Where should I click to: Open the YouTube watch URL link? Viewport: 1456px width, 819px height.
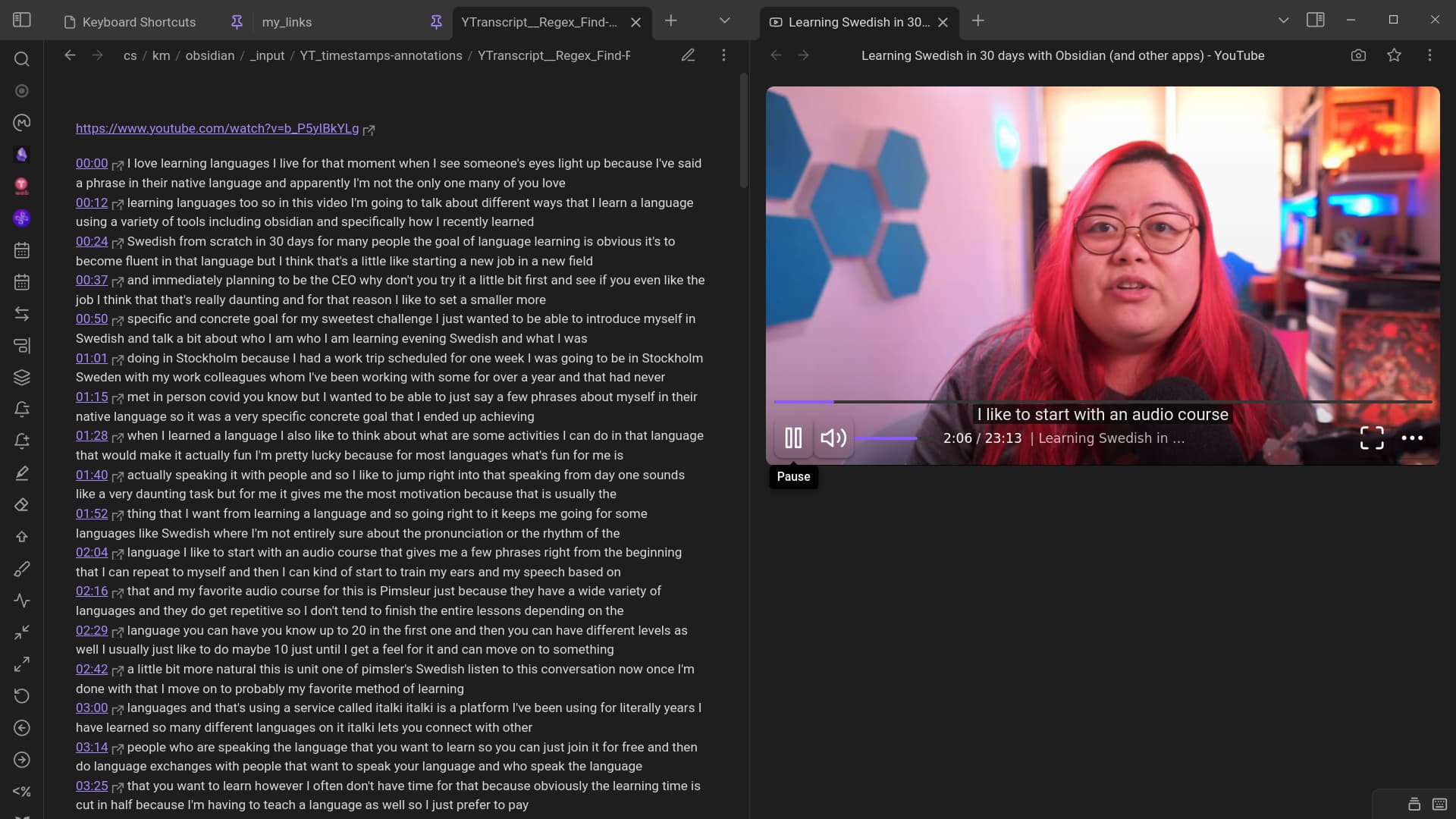click(217, 128)
